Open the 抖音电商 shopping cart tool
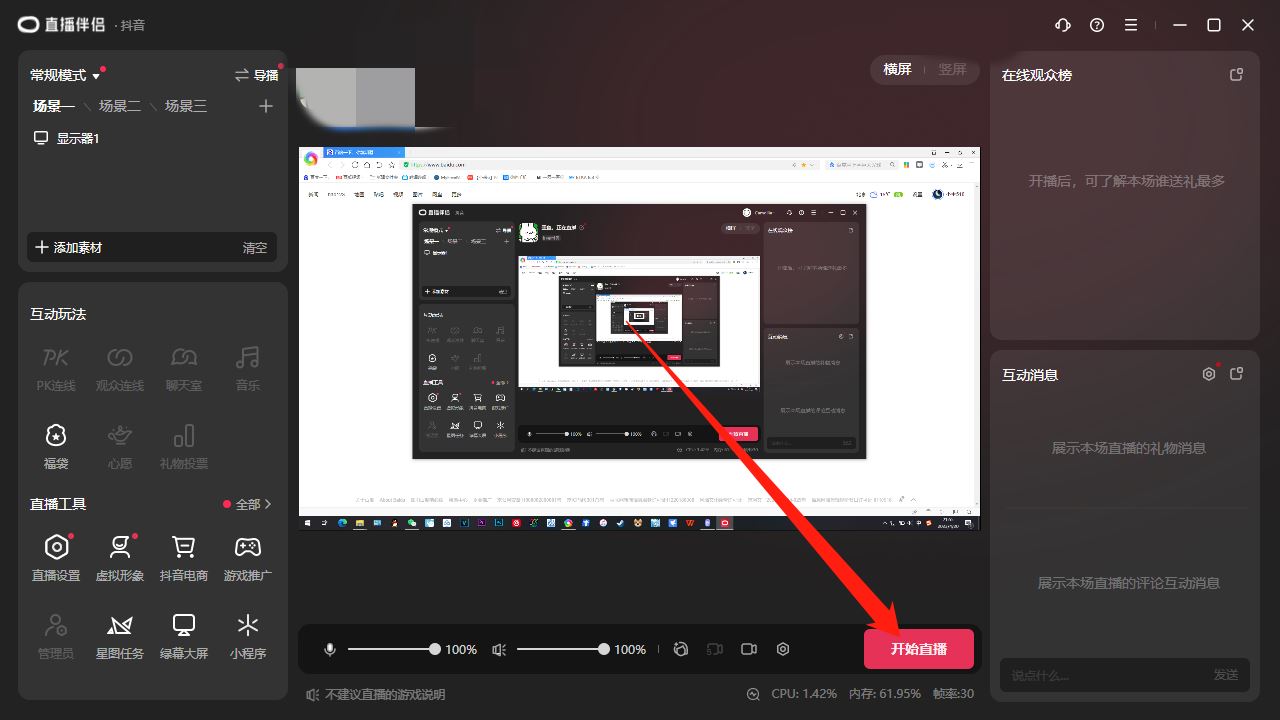The image size is (1280, 720). click(x=184, y=556)
